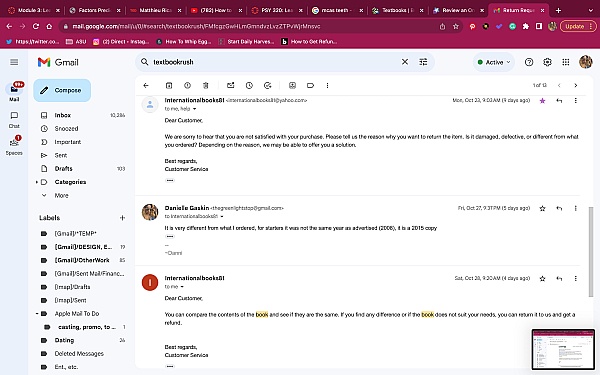Open more options on Sat Oct 28 message
The image size is (600, 375).
tap(576, 279)
